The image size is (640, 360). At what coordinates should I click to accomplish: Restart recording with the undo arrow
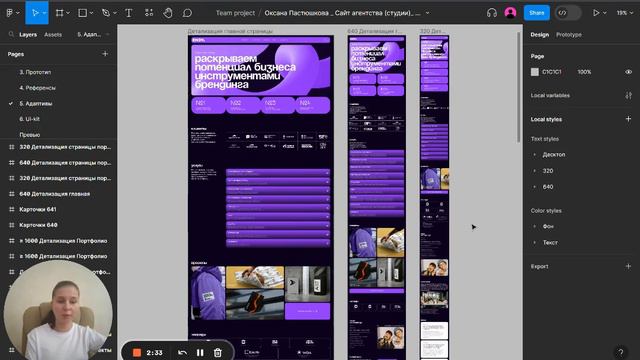click(182, 353)
